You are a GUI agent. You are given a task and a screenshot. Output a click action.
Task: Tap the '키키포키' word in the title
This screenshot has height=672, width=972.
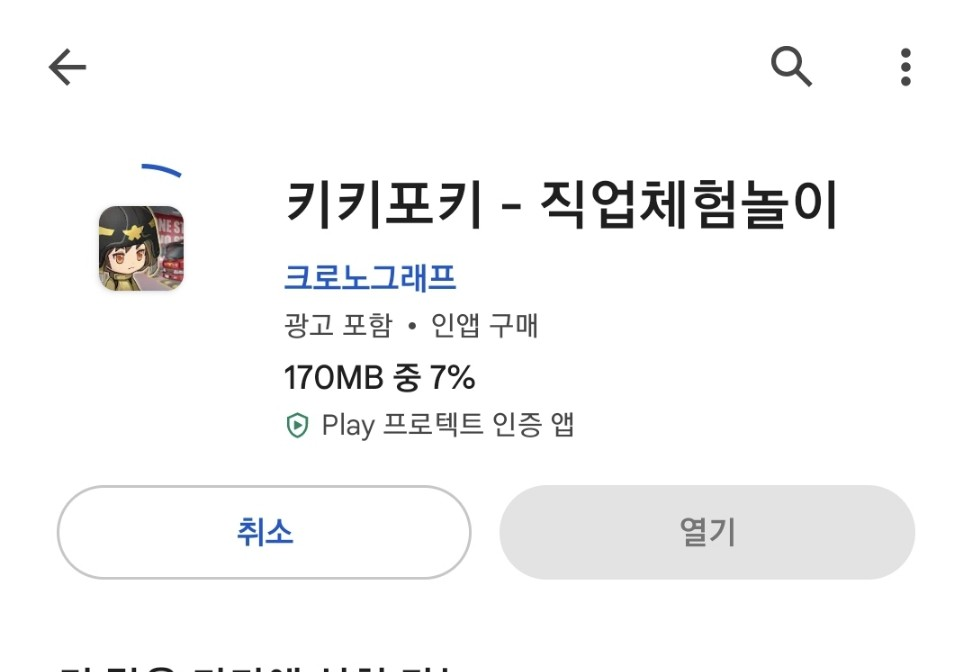pos(384,206)
